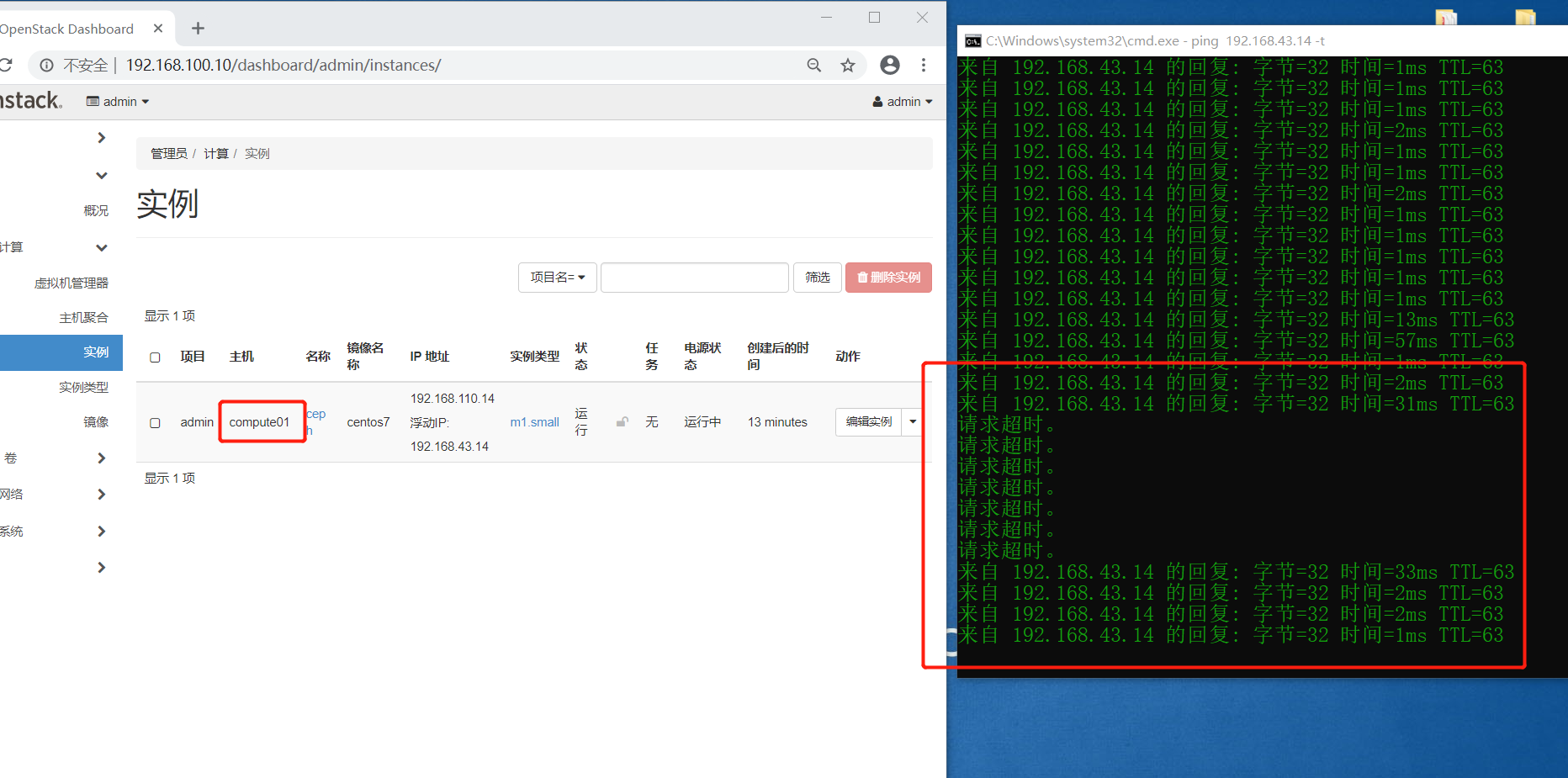Viewport: 1568px width, 778px height.
Task: Open the Chrome three-dot menu
Action: click(924, 65)
